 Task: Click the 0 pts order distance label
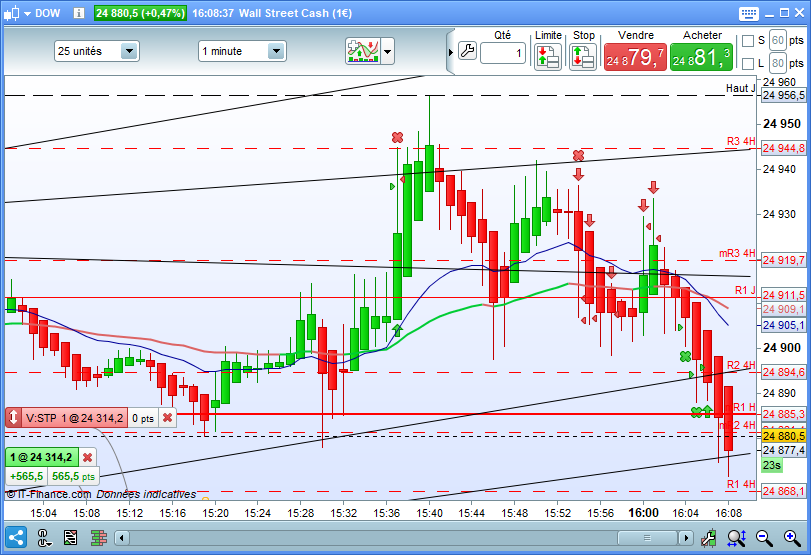tap(143, 418)
